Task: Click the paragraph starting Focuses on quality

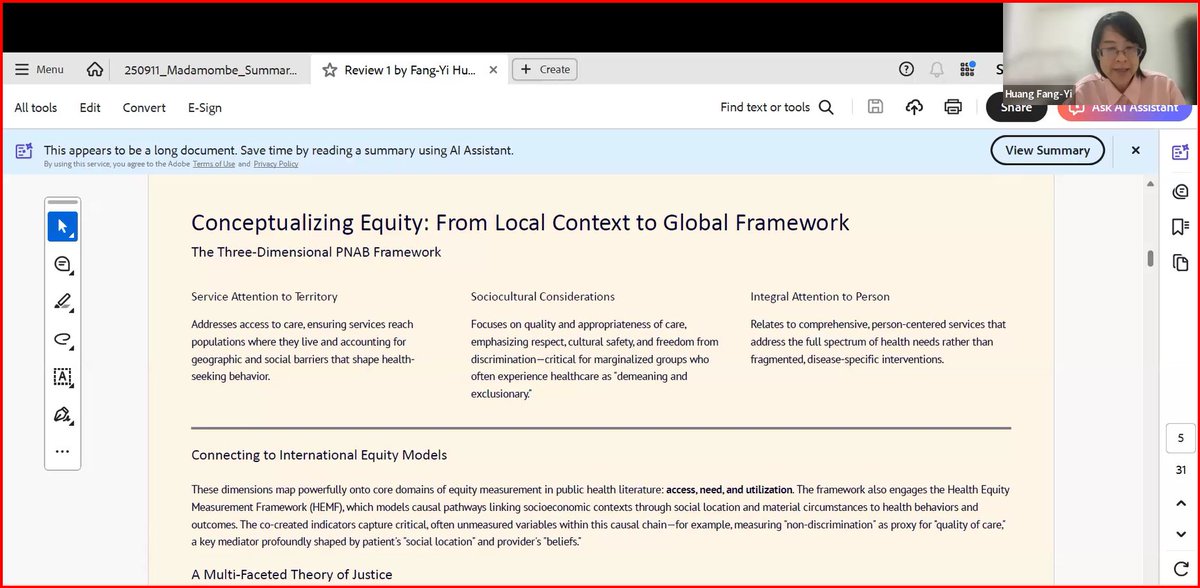Action: pos(595,359)
